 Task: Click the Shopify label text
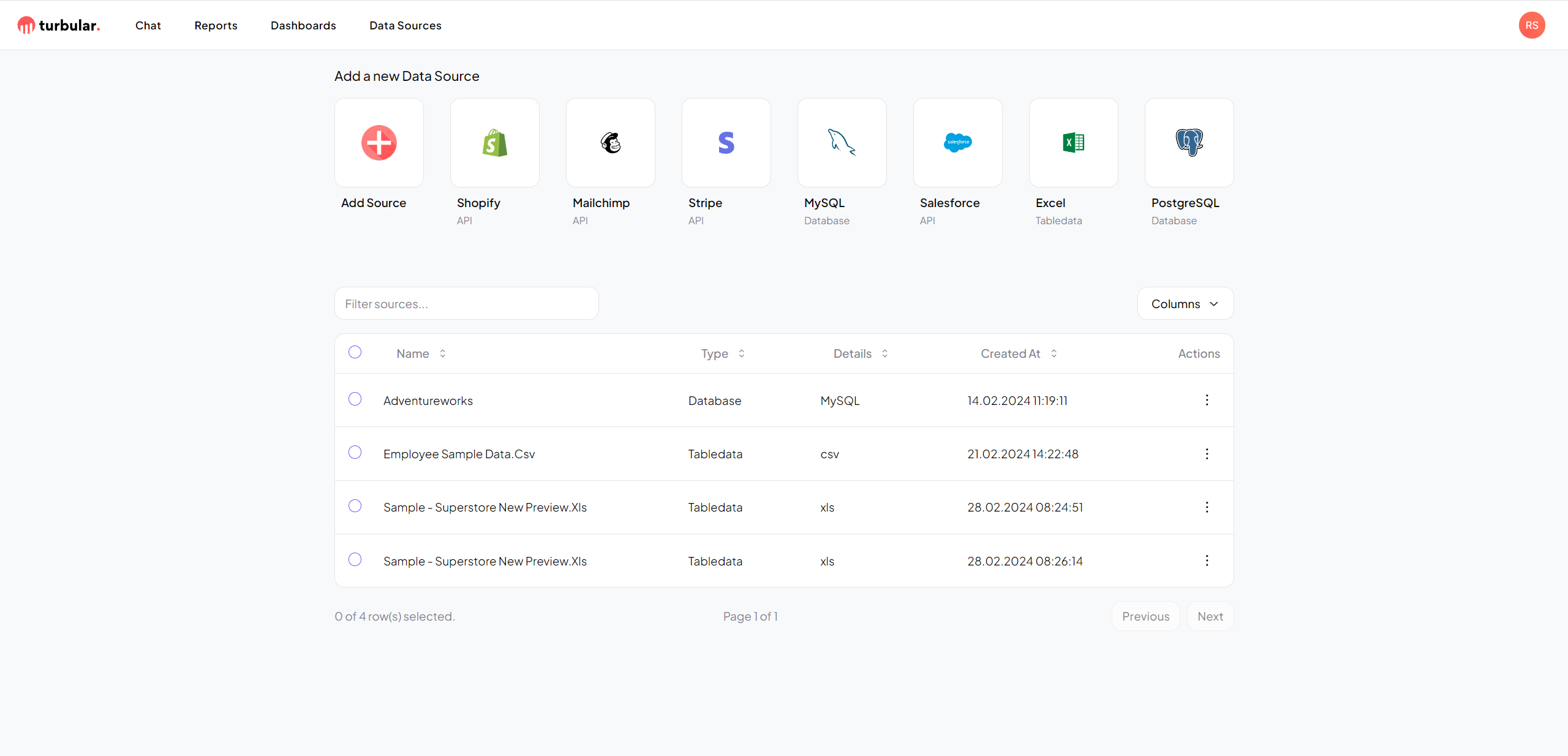478,203
